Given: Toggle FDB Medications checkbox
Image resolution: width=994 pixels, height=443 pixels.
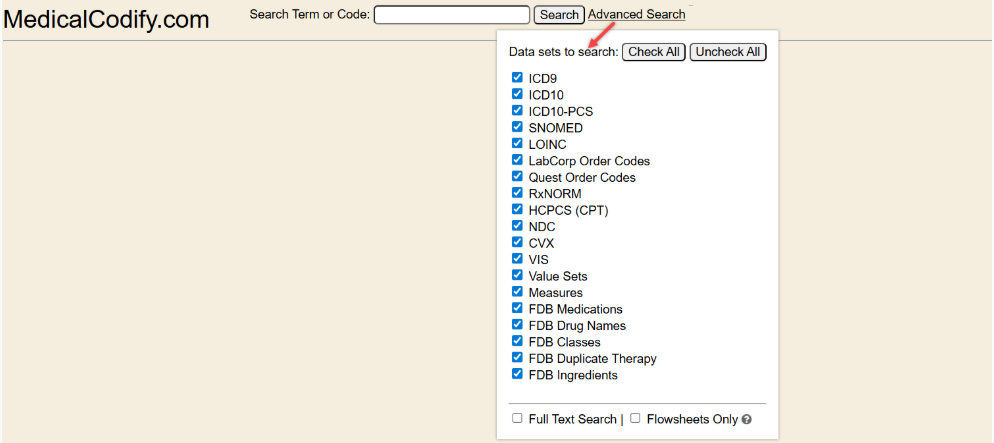Looking at the screenshot, I should coord(517,308).
